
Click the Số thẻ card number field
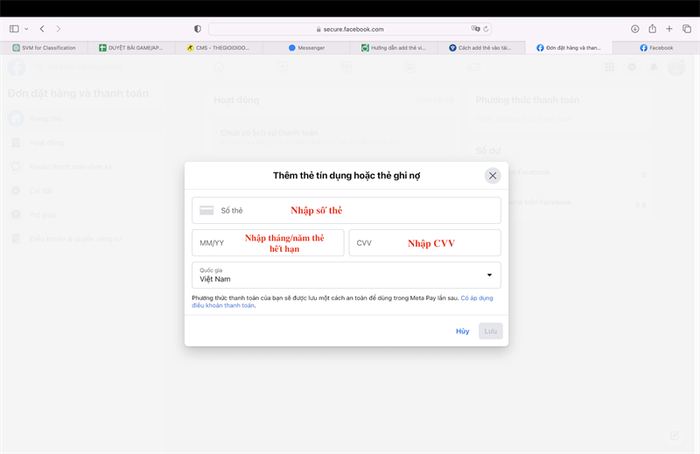point(346,210)
